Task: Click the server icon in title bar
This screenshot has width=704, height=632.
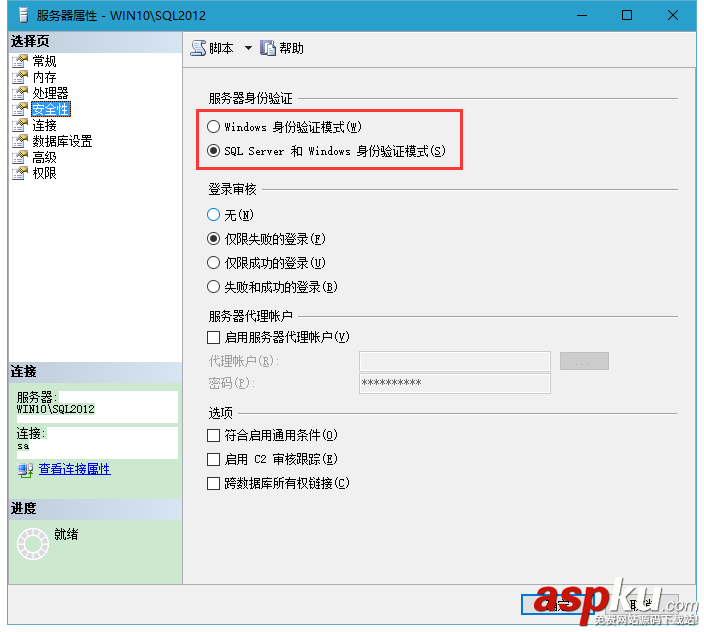Action: pyautogui.click(x=24, y=15)
